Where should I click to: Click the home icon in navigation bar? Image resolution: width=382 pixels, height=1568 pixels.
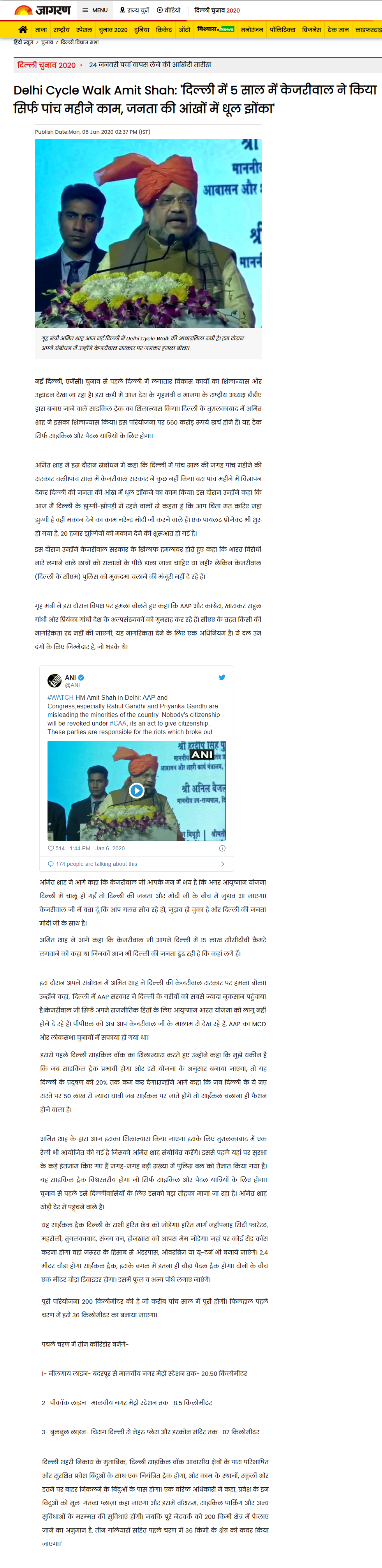(x=23, y=29)
